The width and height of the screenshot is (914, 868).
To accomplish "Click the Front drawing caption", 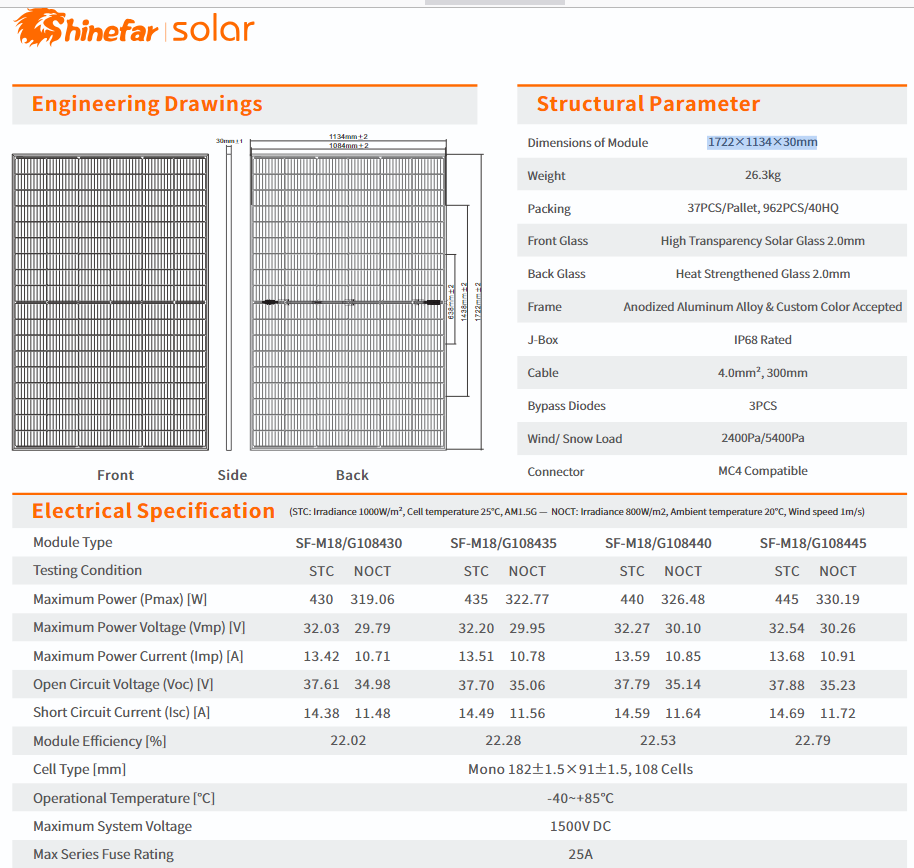I will coord(115,475).
